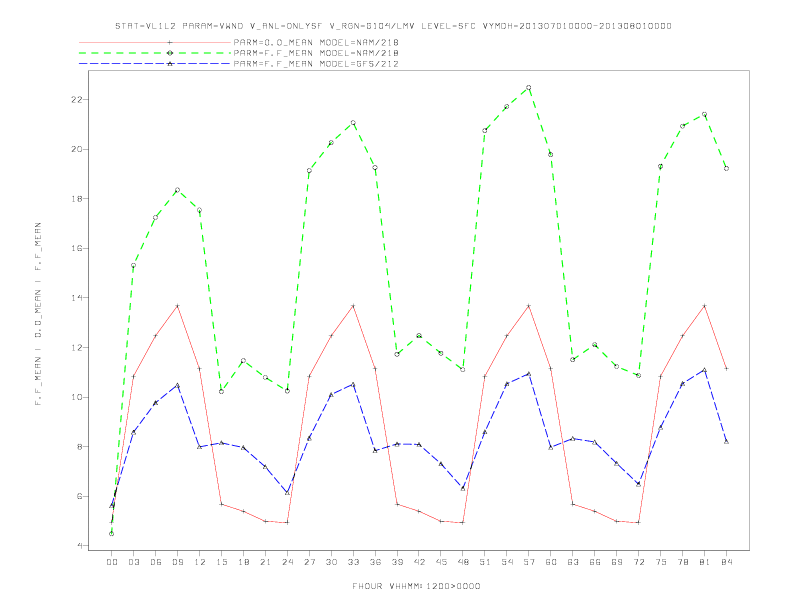
Task: Click x-axis tick label 27
Action: coord(309,562)
